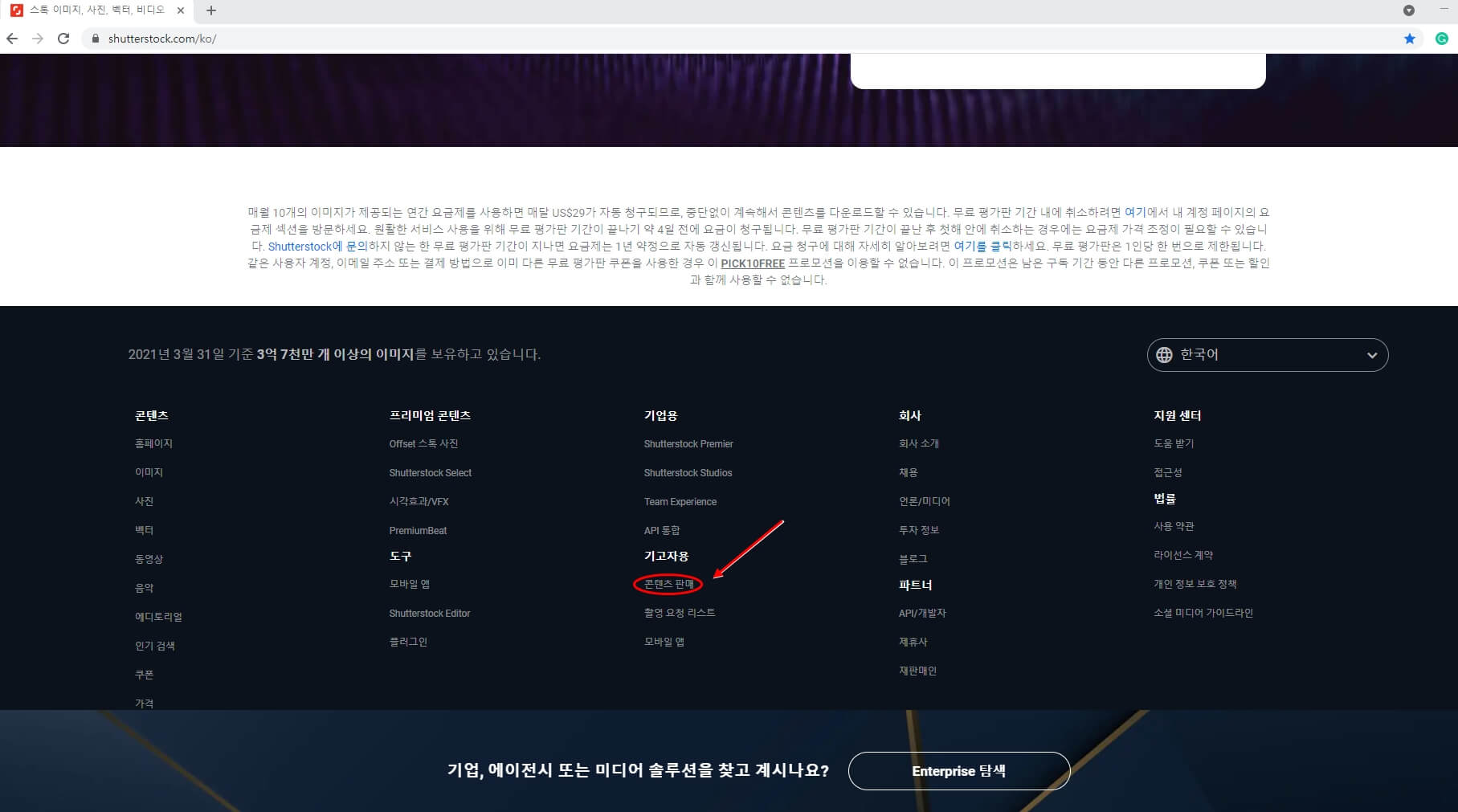Open 가격 footer link
The width and height of the screenshot is (1458, 812).
click(144, 703)
